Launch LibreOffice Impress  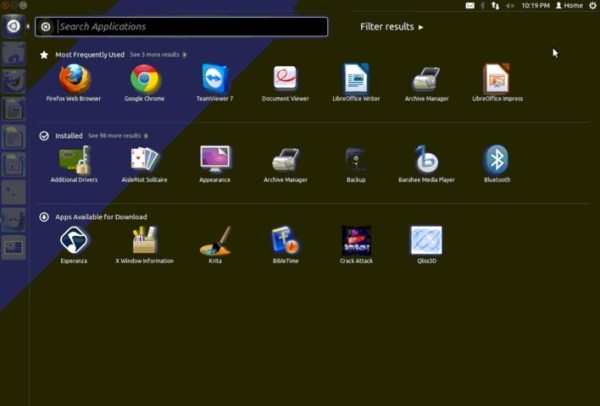[x=496, y=78]
